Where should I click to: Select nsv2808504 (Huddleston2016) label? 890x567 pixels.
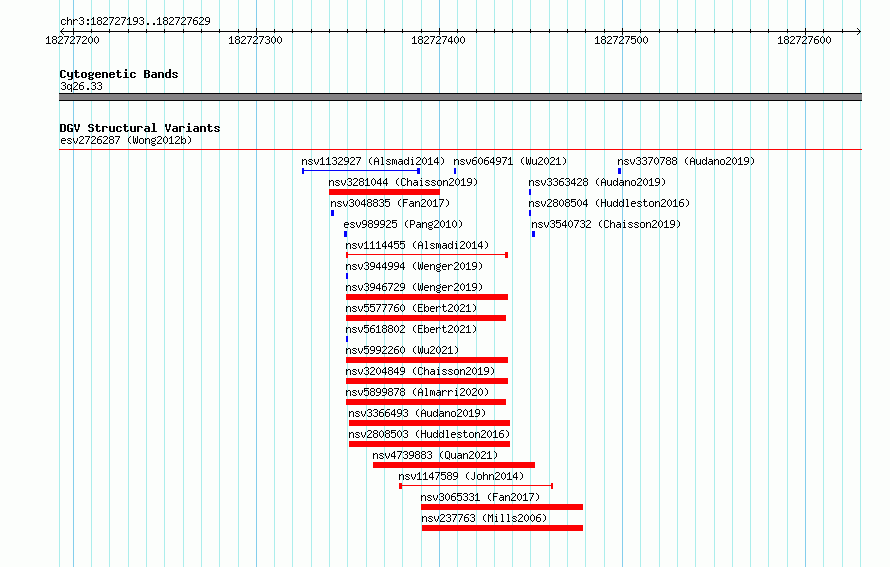pos(609,203)
